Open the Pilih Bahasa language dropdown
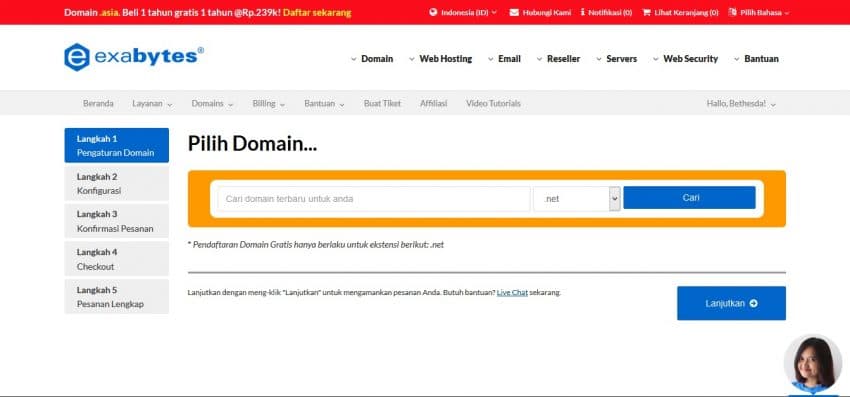This screenshot has width=850, height=397. 759,12
